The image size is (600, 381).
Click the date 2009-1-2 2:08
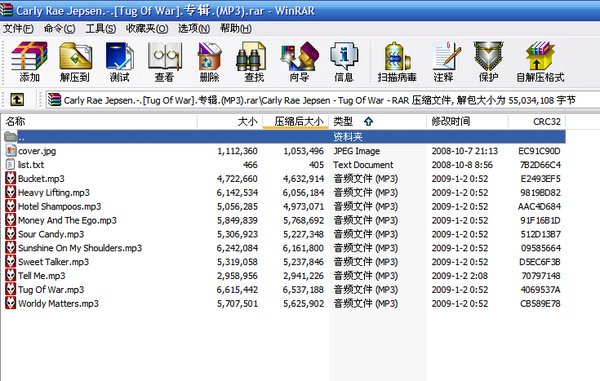460,276
